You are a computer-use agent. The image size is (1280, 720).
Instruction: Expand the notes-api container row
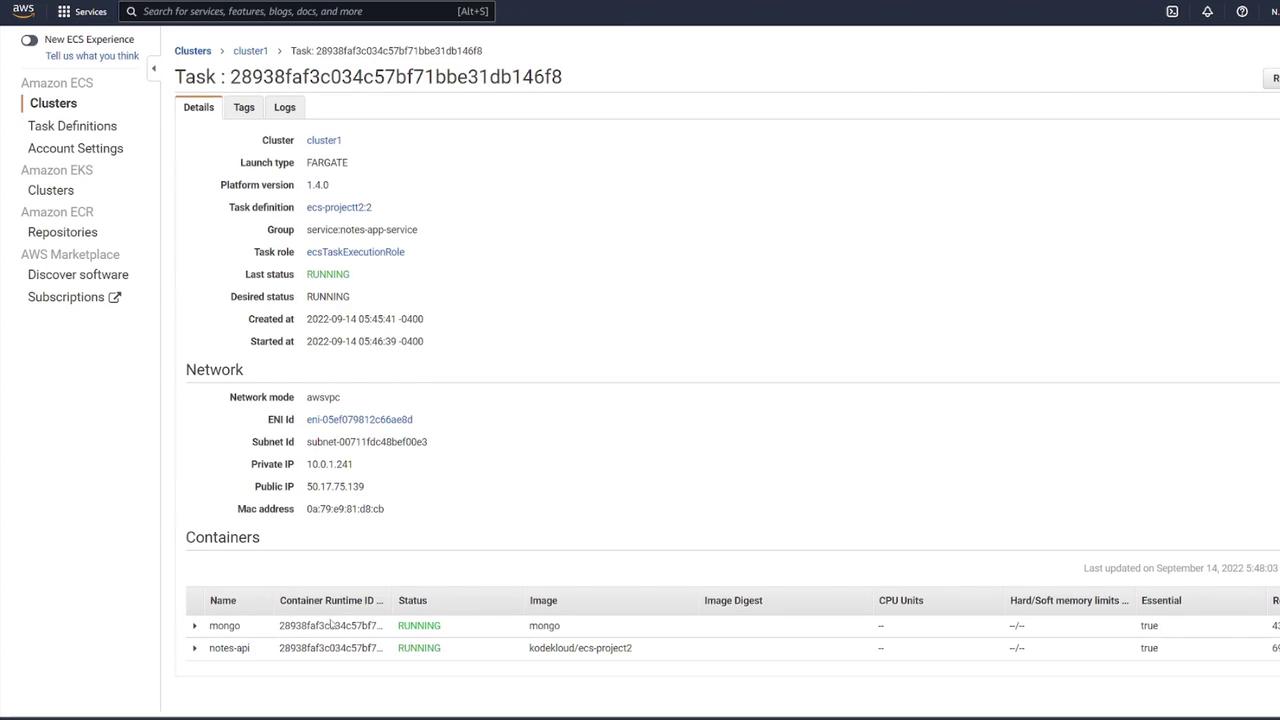tap(195, 648)
